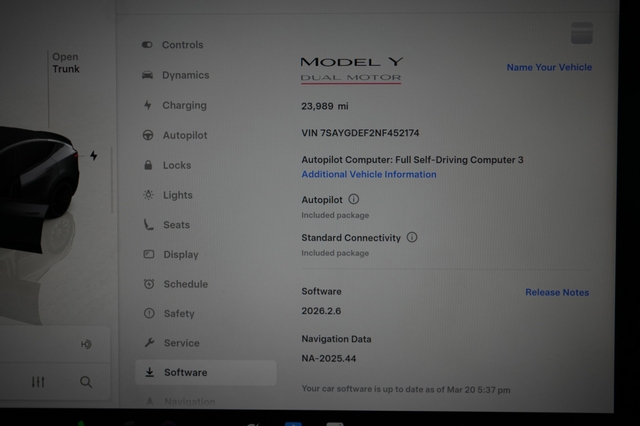Click the Schedule alarm clock icon

click(x=149, y=284)
